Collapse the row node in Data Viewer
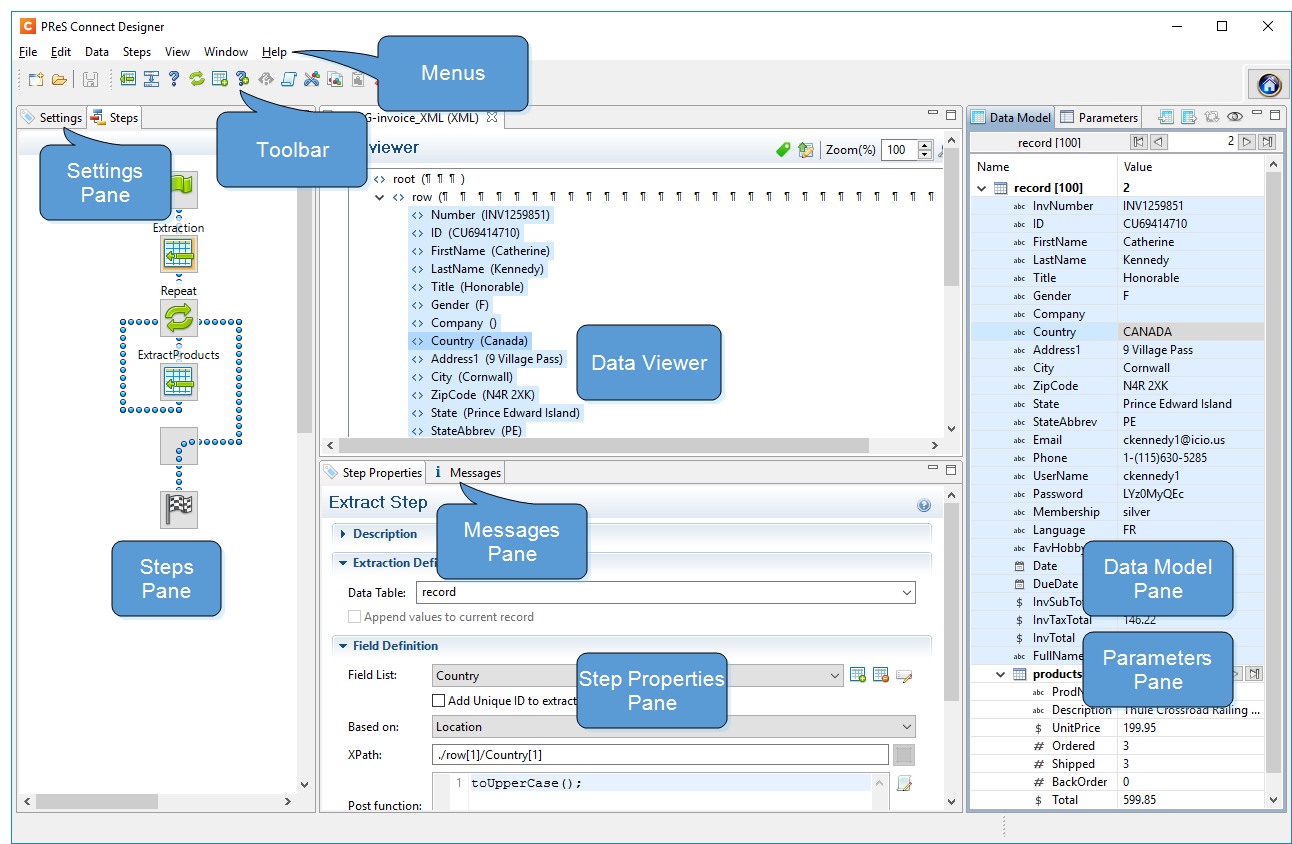 tap(380, 197)
